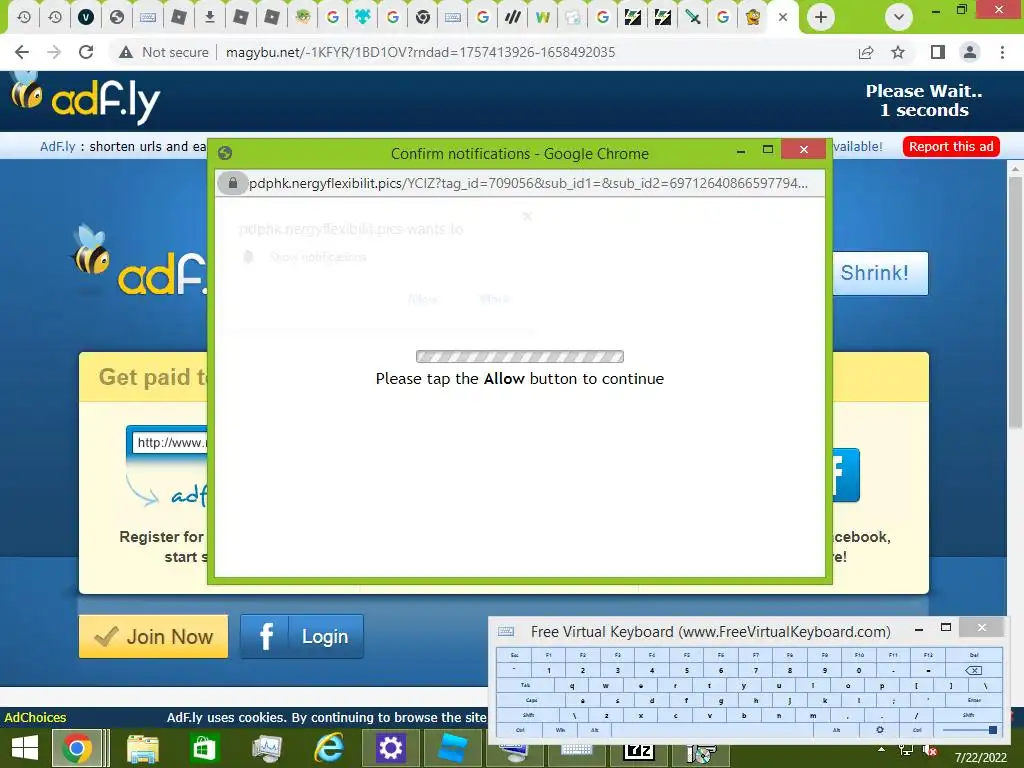Tap the Caps key on virtual keyboard

[532, 700]
